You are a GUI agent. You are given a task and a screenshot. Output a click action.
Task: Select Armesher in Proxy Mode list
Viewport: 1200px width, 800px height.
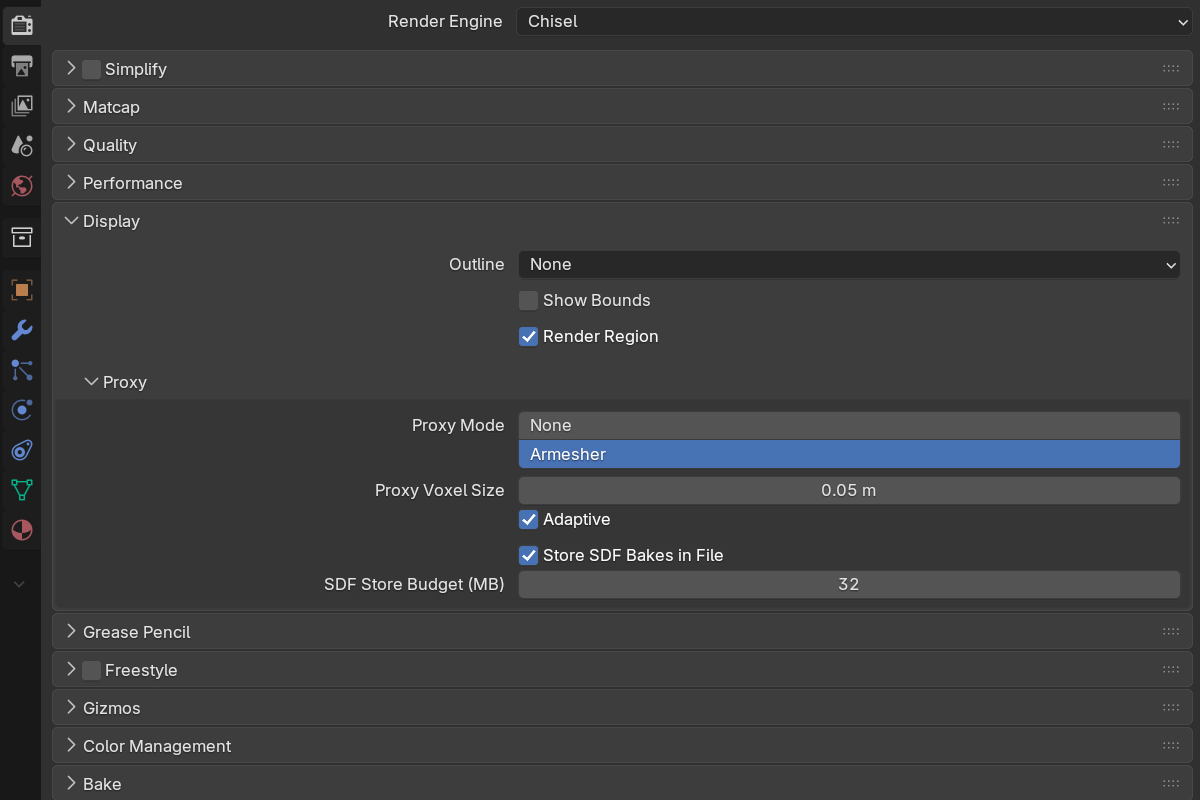[849, 454]
